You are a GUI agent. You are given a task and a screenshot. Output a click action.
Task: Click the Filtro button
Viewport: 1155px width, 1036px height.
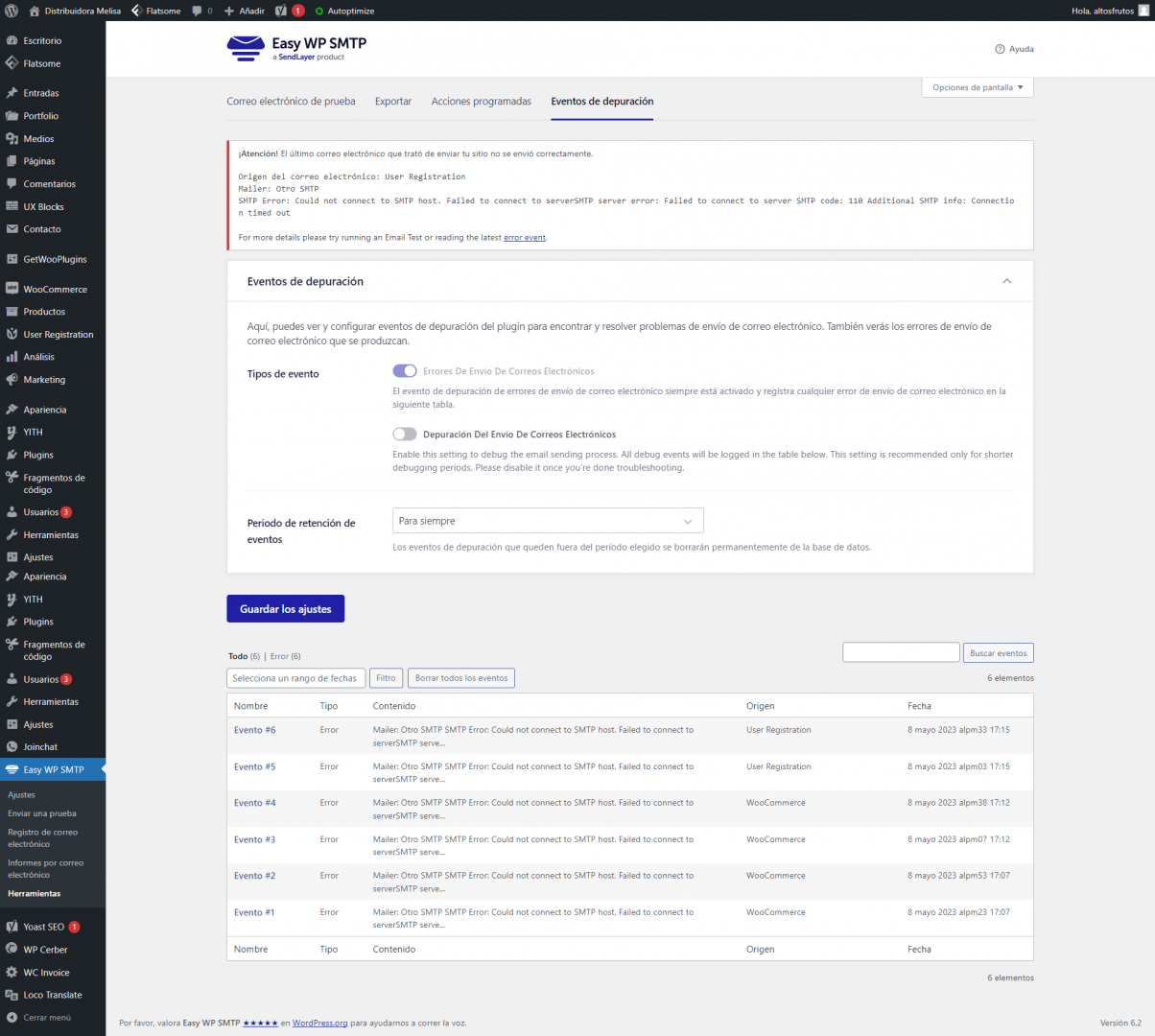386,678
